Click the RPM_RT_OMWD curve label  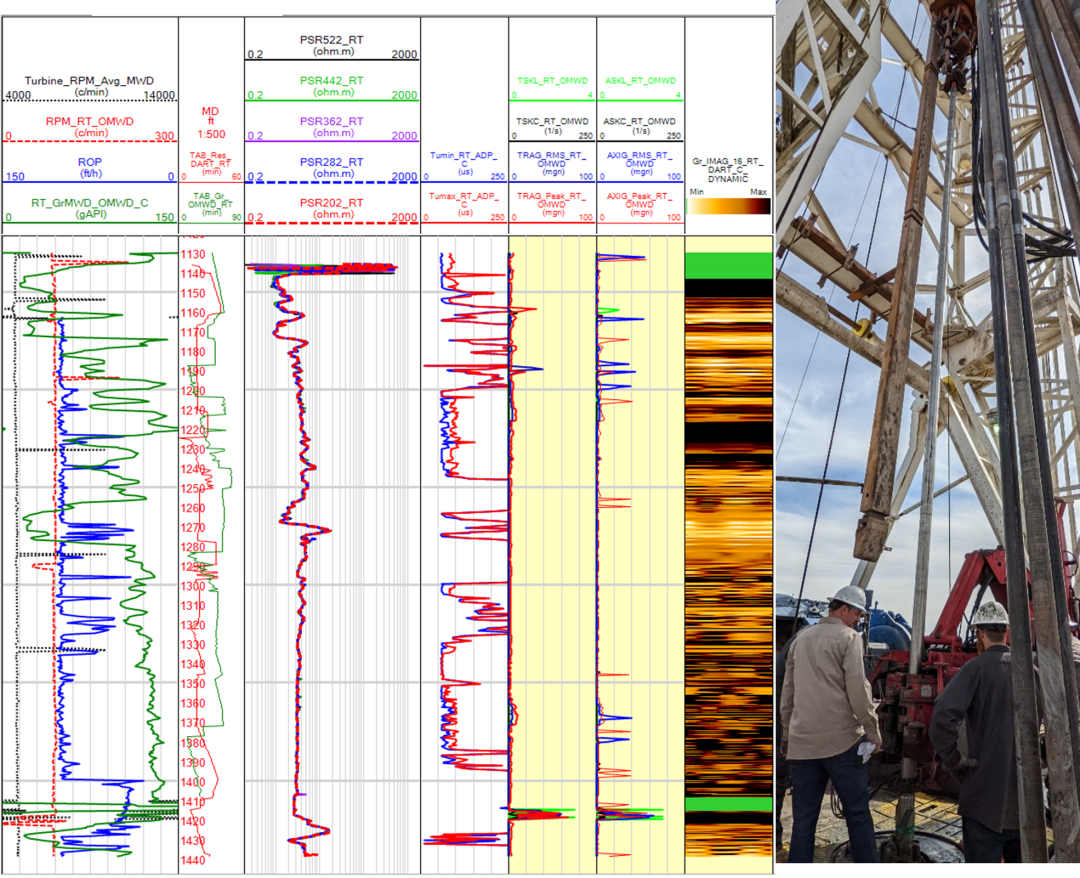pos(90,121)
